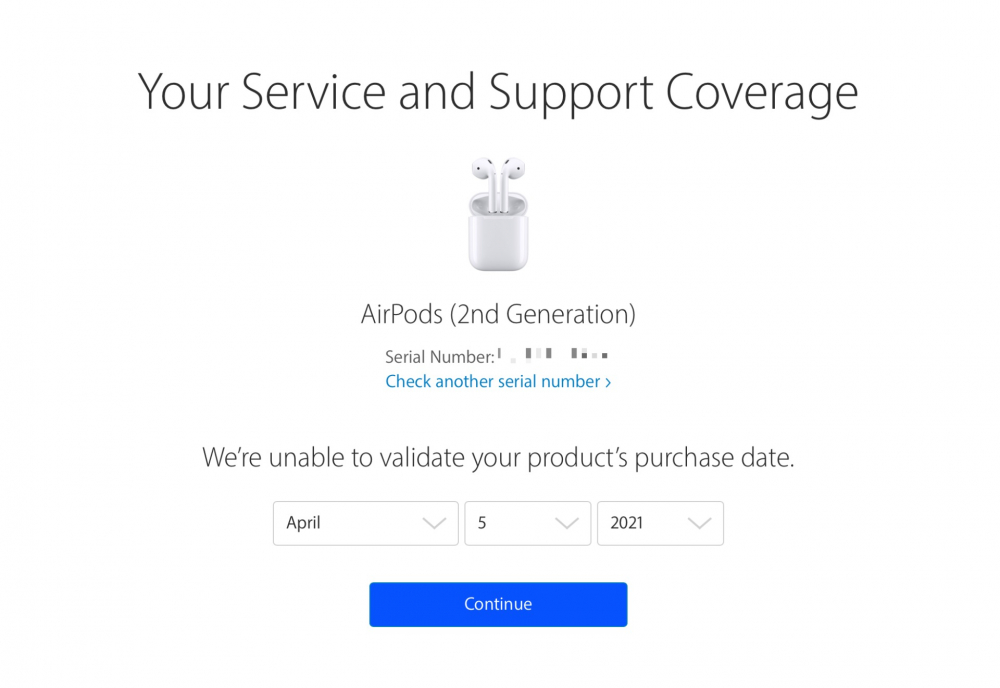Click the Your Service and Support Coverage heading
The image size is (1000, 688).
498,91
